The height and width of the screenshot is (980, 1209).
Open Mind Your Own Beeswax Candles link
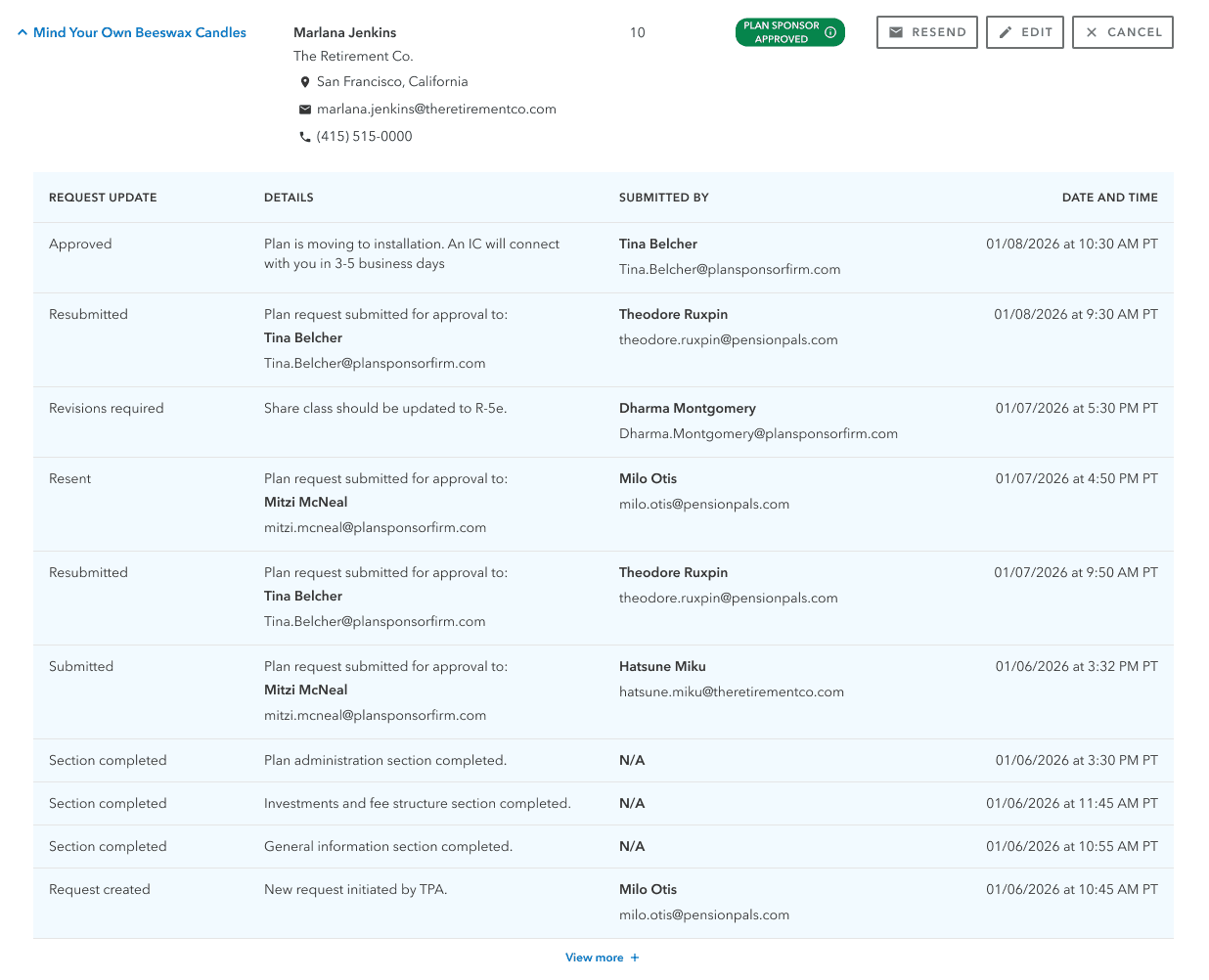click(140, 32)
